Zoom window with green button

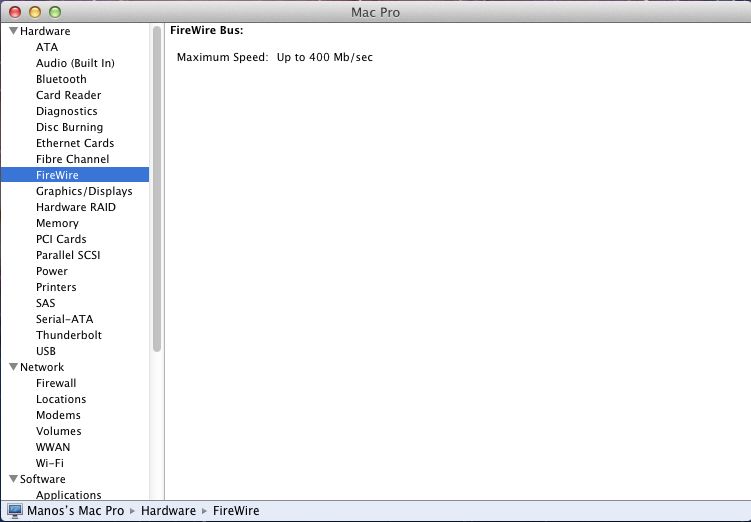[x=55, y=12]
